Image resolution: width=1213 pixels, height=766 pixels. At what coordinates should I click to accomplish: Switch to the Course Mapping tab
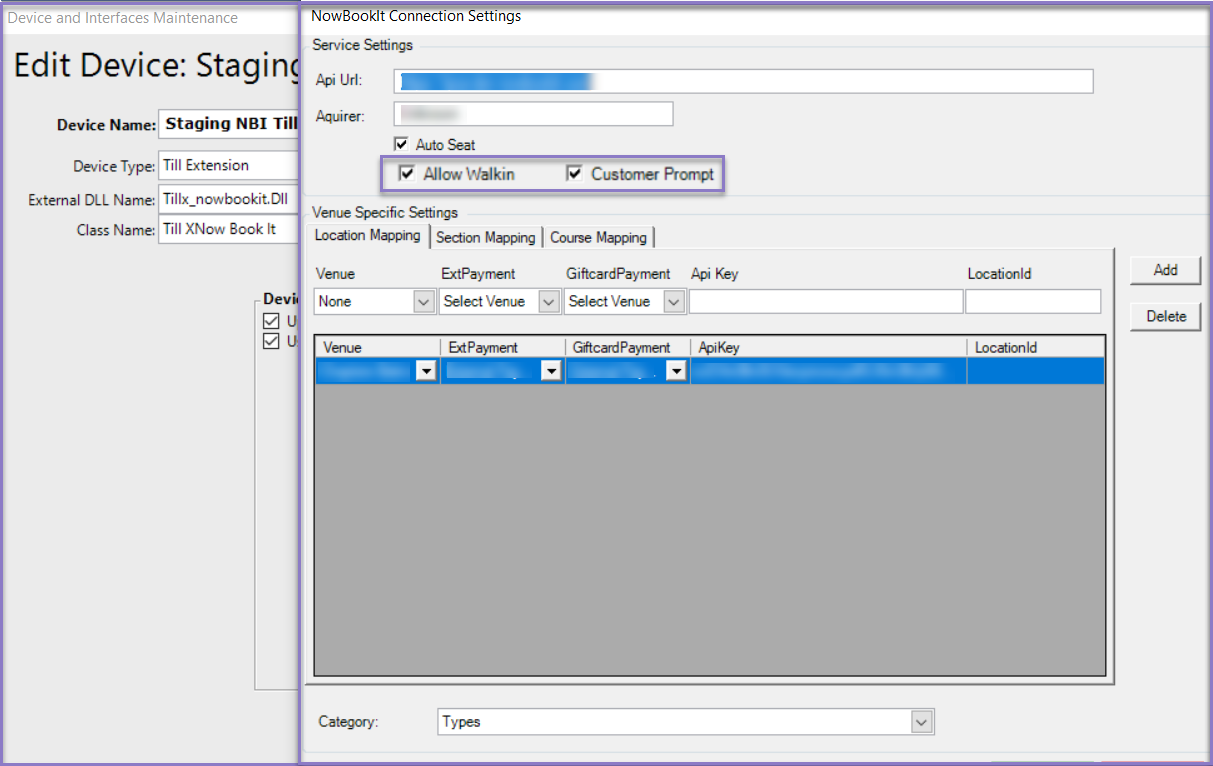pos(599,238)
